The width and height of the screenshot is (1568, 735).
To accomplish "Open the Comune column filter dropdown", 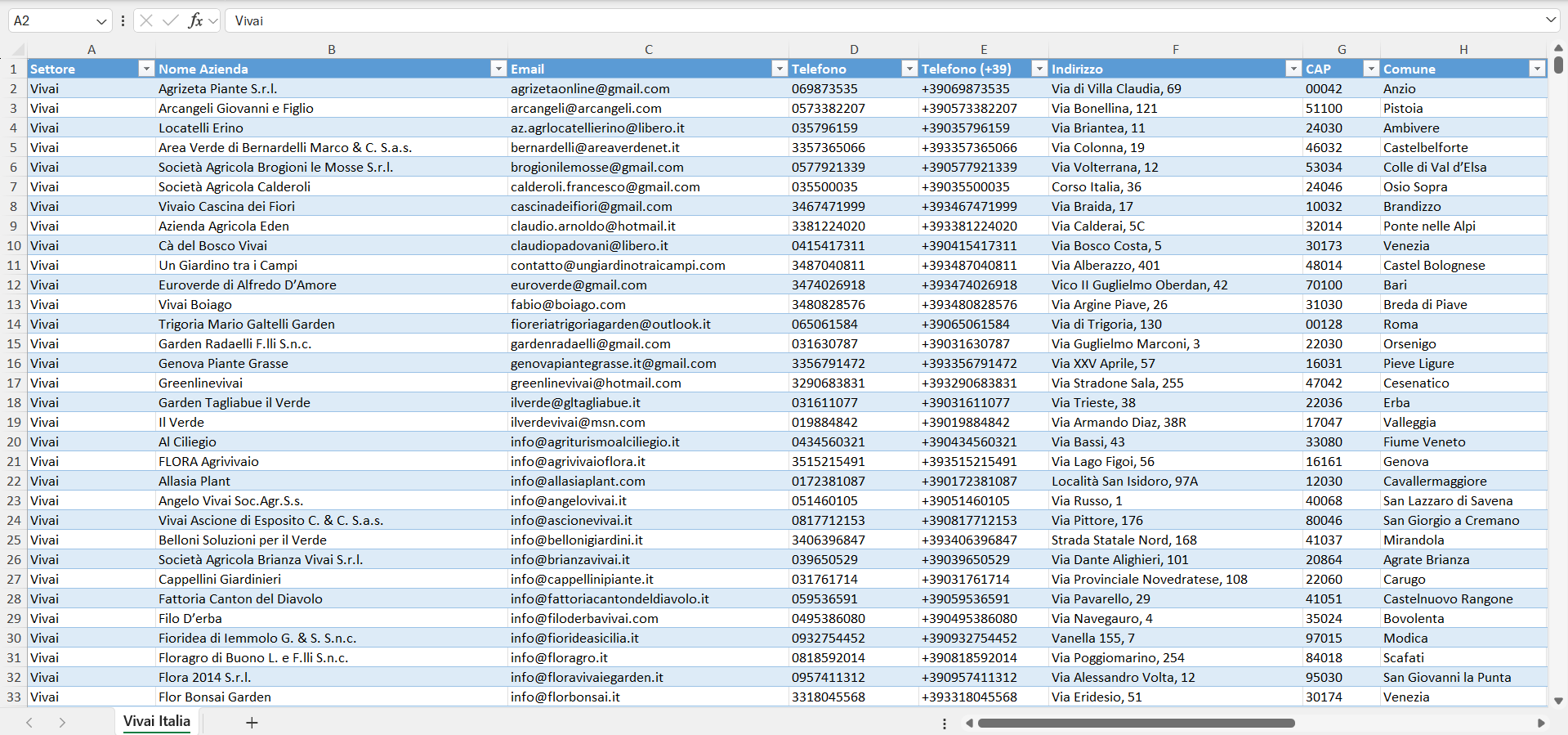I will 1537,69.
